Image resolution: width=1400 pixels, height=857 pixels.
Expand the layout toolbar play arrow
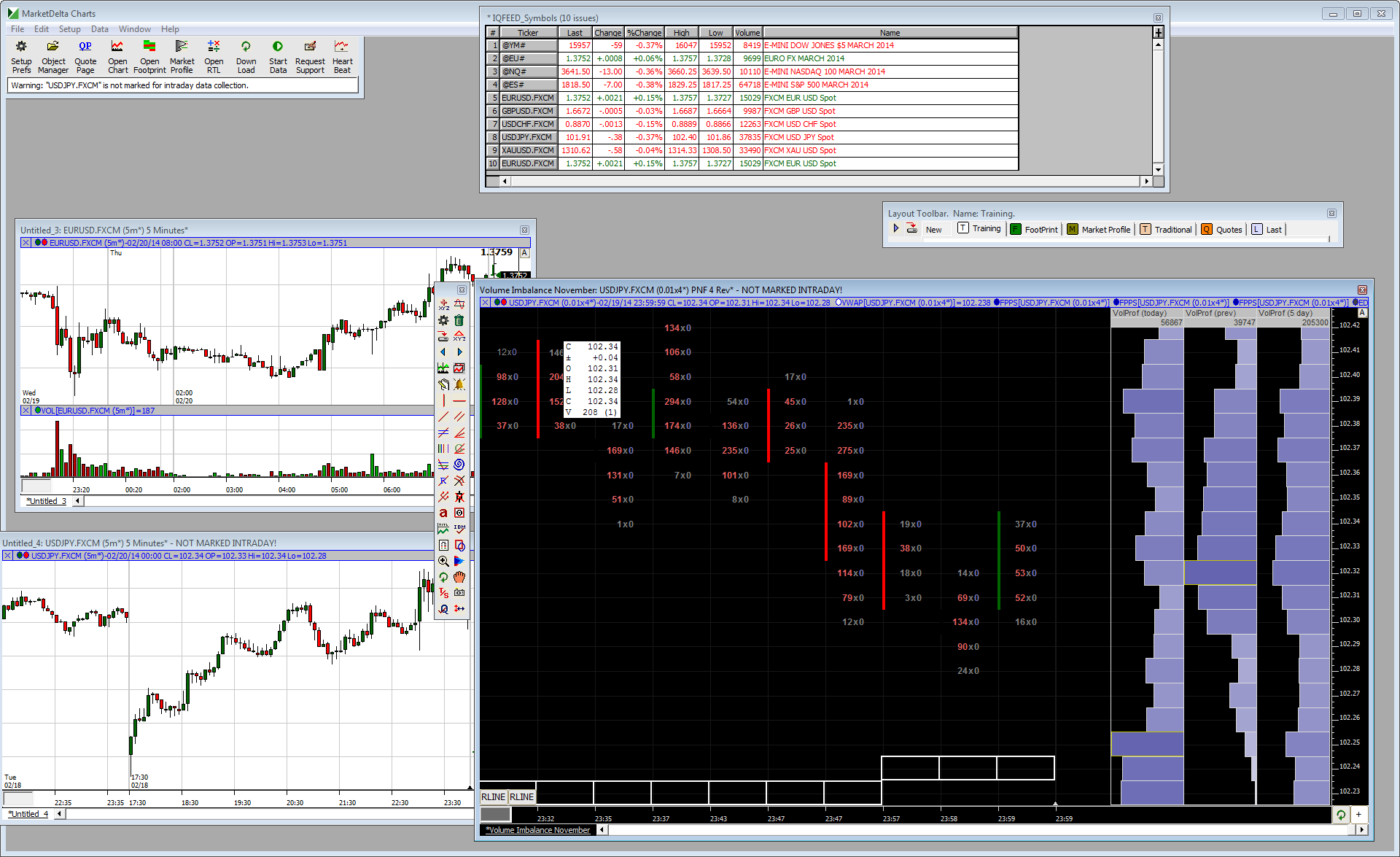(x=896, y=228)
